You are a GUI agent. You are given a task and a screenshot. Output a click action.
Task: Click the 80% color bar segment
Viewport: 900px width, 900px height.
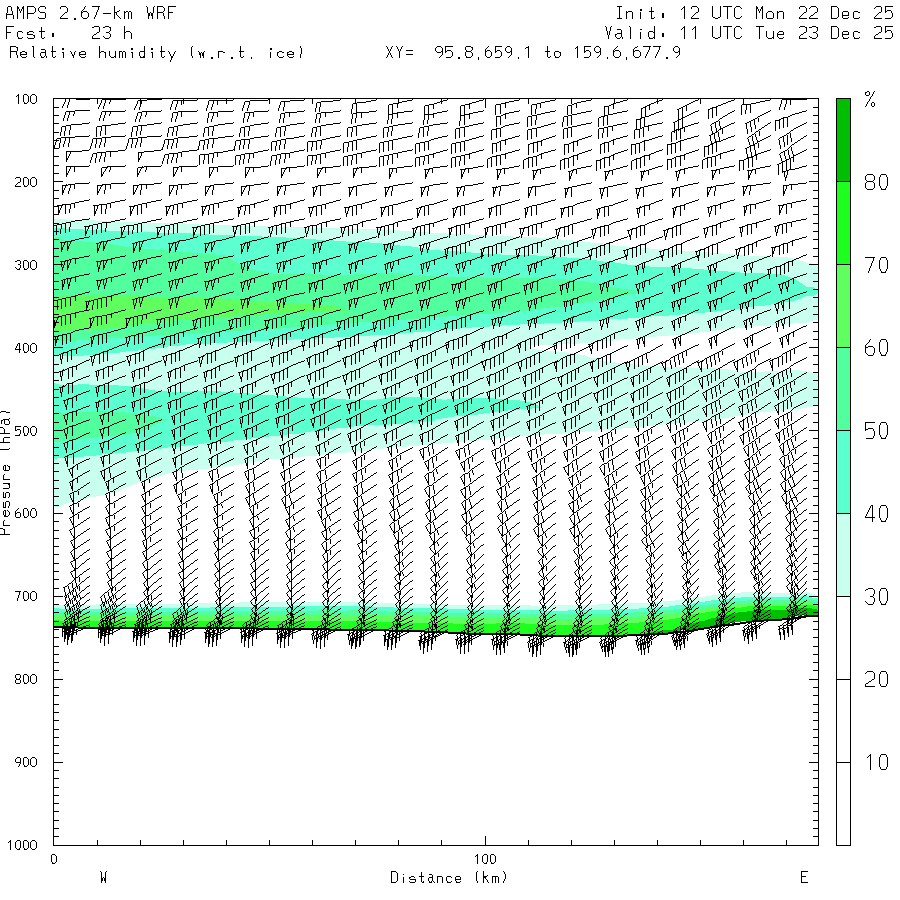[x=843, y=140]
